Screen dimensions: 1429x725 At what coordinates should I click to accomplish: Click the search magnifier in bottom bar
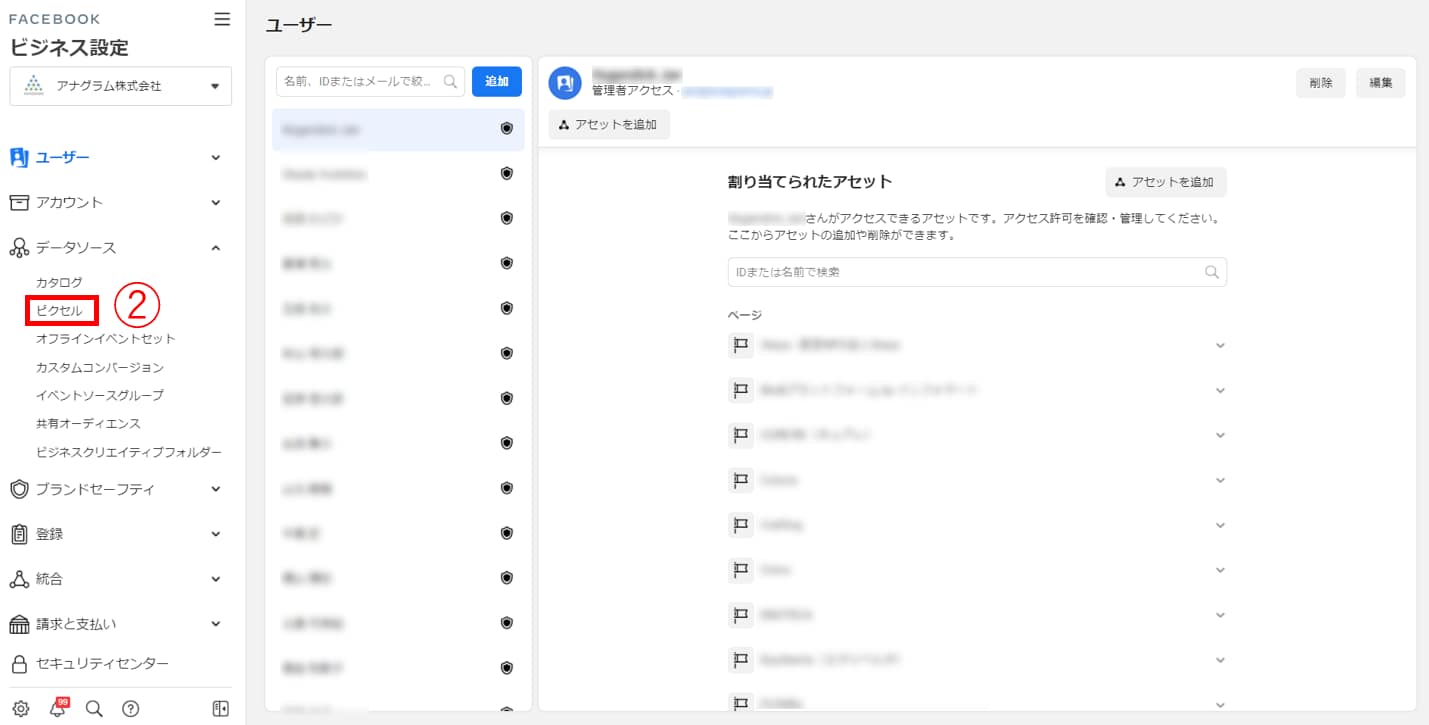[x=94, y=709]
